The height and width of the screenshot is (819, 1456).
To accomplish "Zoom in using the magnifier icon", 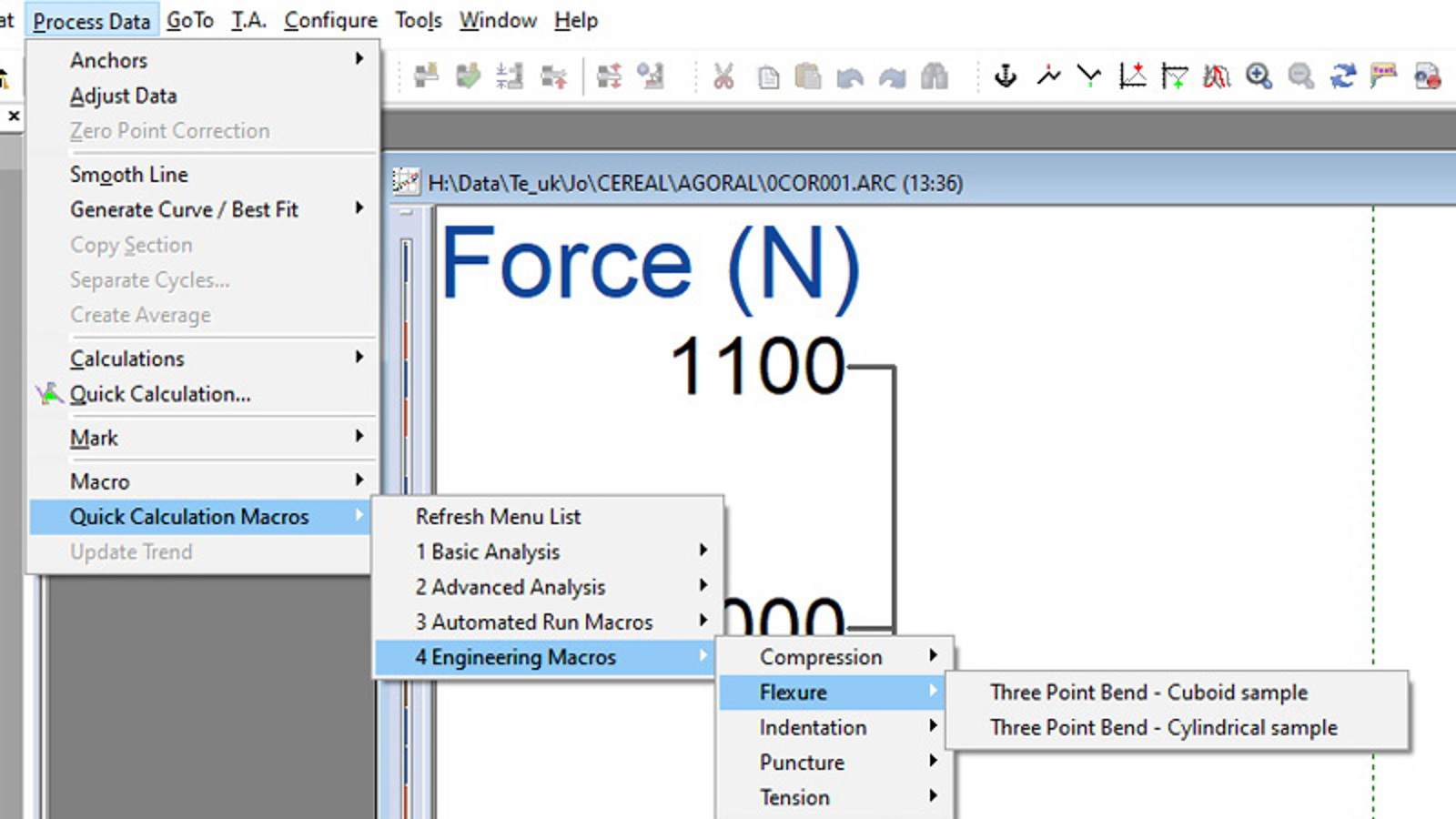I will click(1259, 76).
